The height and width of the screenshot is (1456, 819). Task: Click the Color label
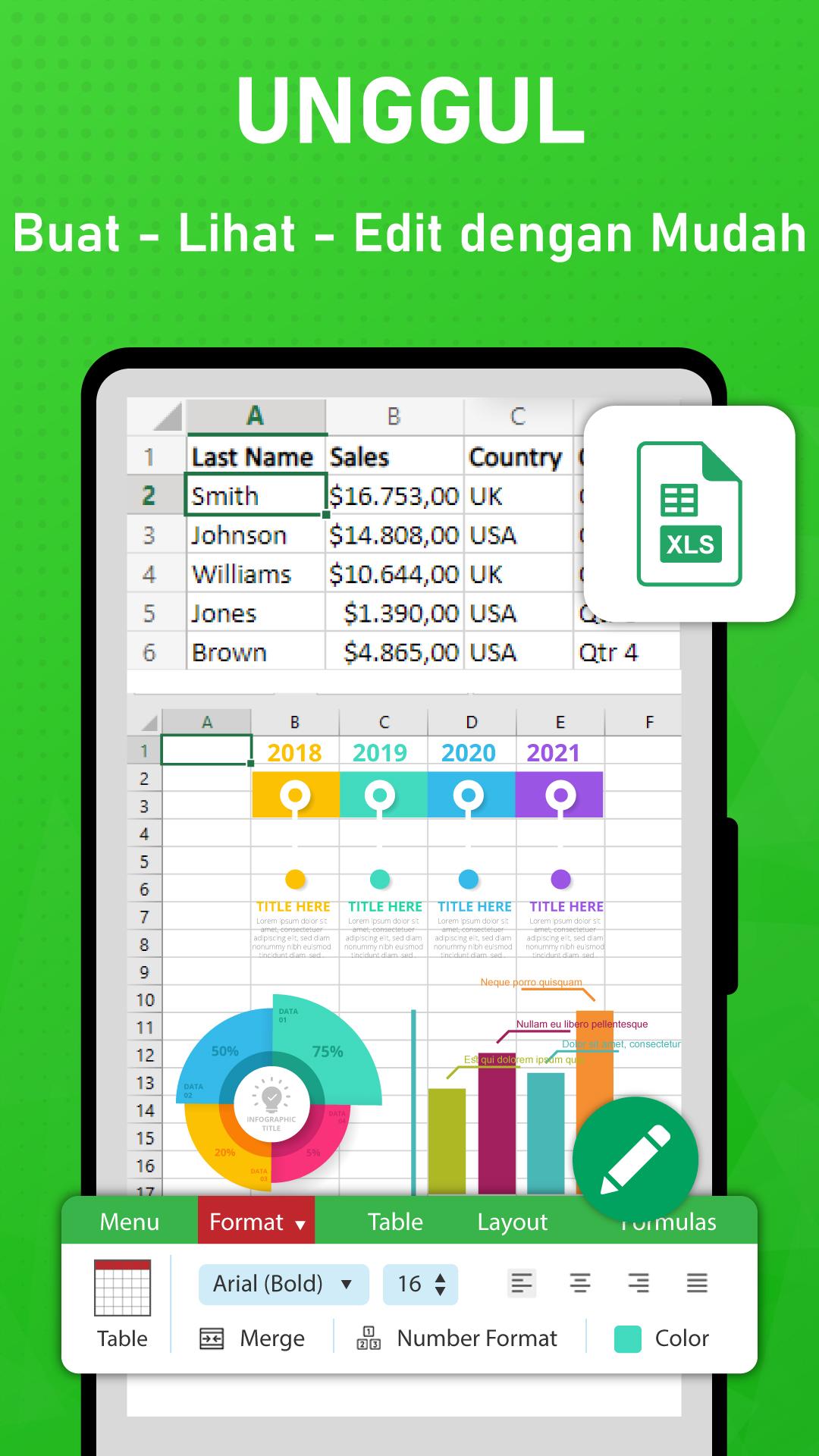(x=682, y=1338)
